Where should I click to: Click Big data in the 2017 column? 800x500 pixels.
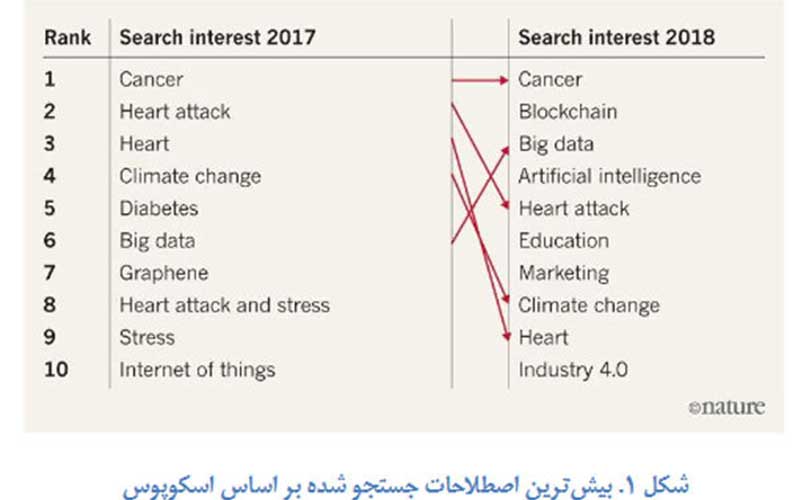click(157, 241)
